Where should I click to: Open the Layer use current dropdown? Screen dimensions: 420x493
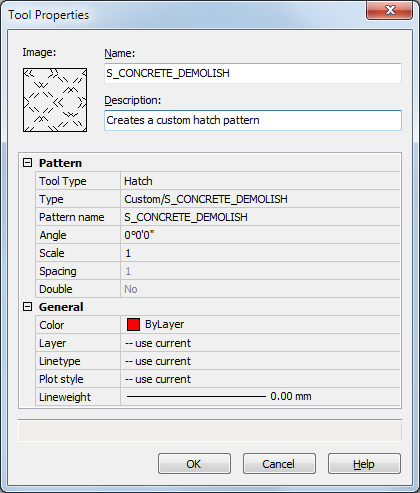click(x=260, y=343)
